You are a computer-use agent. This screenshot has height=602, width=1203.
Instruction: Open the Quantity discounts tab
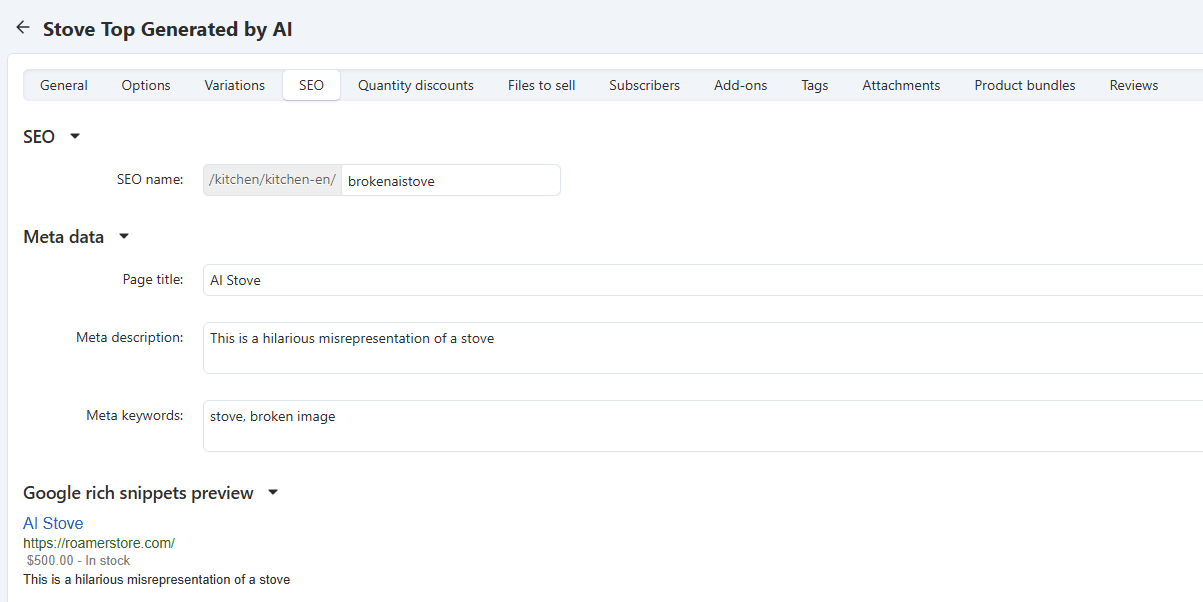[416, 85]
